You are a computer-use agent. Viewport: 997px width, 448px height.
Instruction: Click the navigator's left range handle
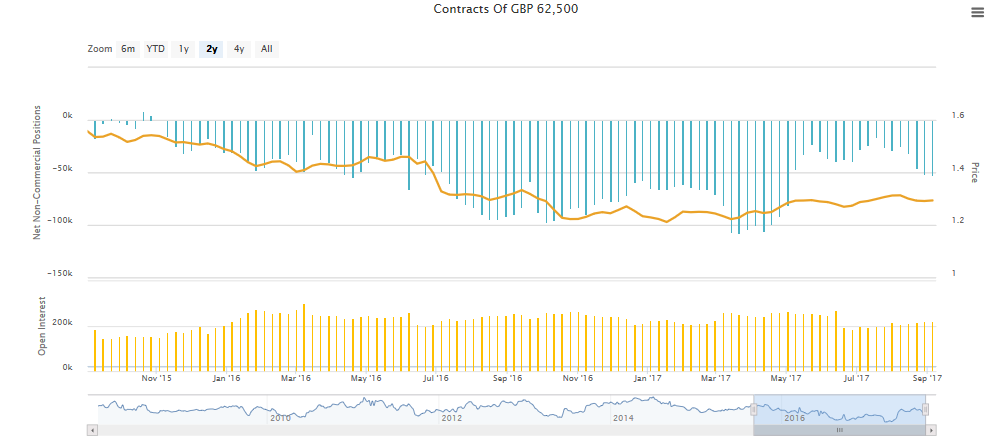coord(754,409)
